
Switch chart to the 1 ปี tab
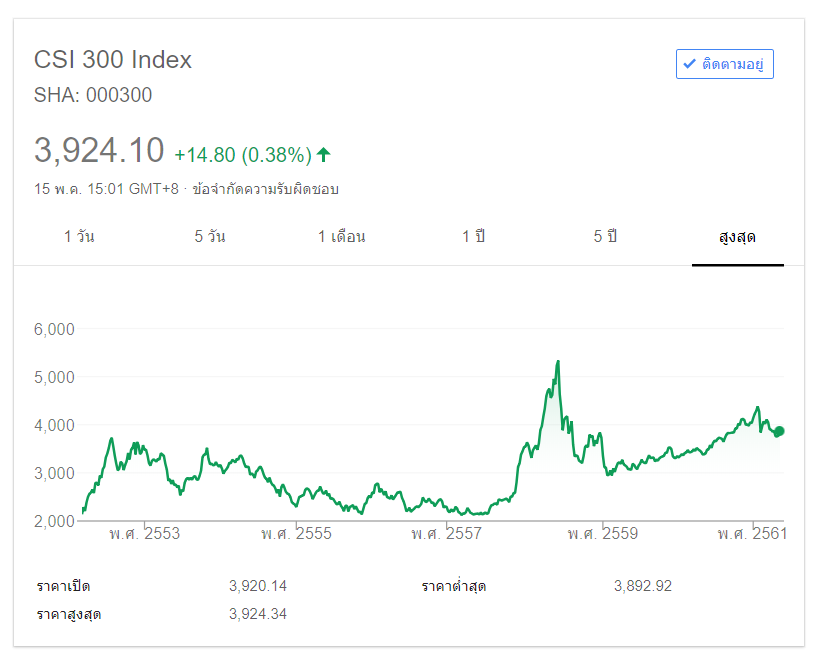(473, 237)
